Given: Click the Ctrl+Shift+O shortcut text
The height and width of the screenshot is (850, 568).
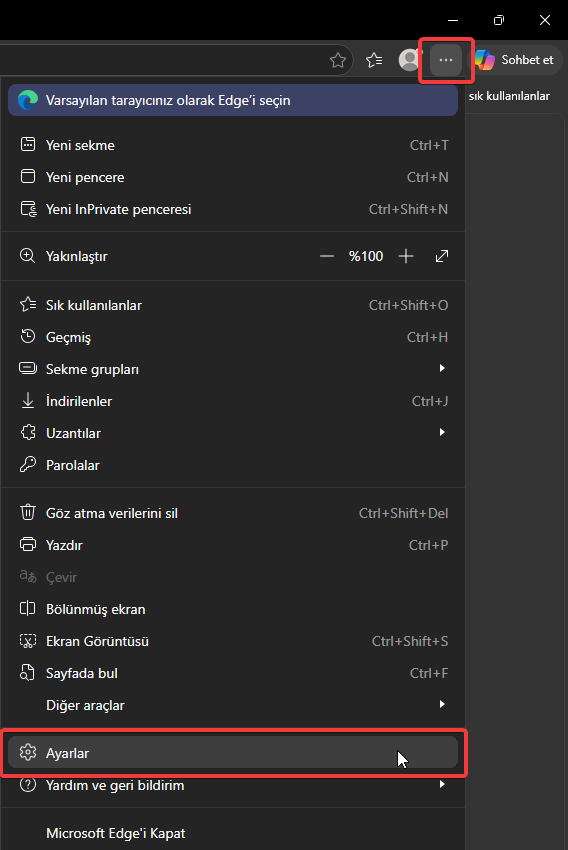Looking at the screenshot, I should pyautogui.click(x=408, y=305).
